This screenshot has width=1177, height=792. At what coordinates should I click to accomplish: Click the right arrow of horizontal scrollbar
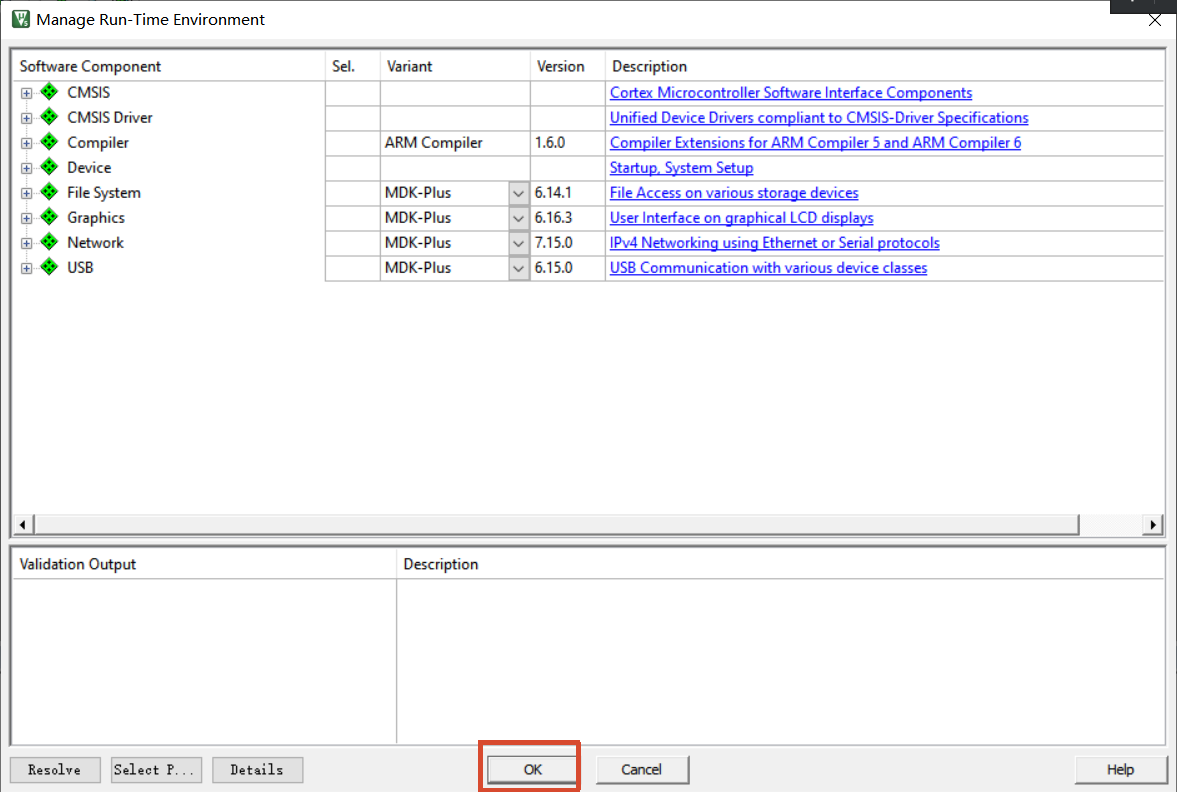pos(1152,524)
